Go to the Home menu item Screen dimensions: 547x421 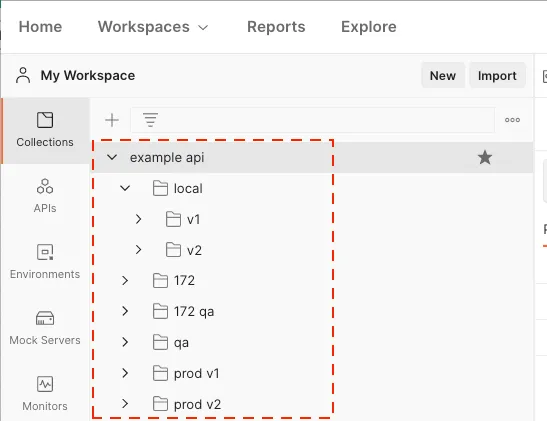coord(40,27)
